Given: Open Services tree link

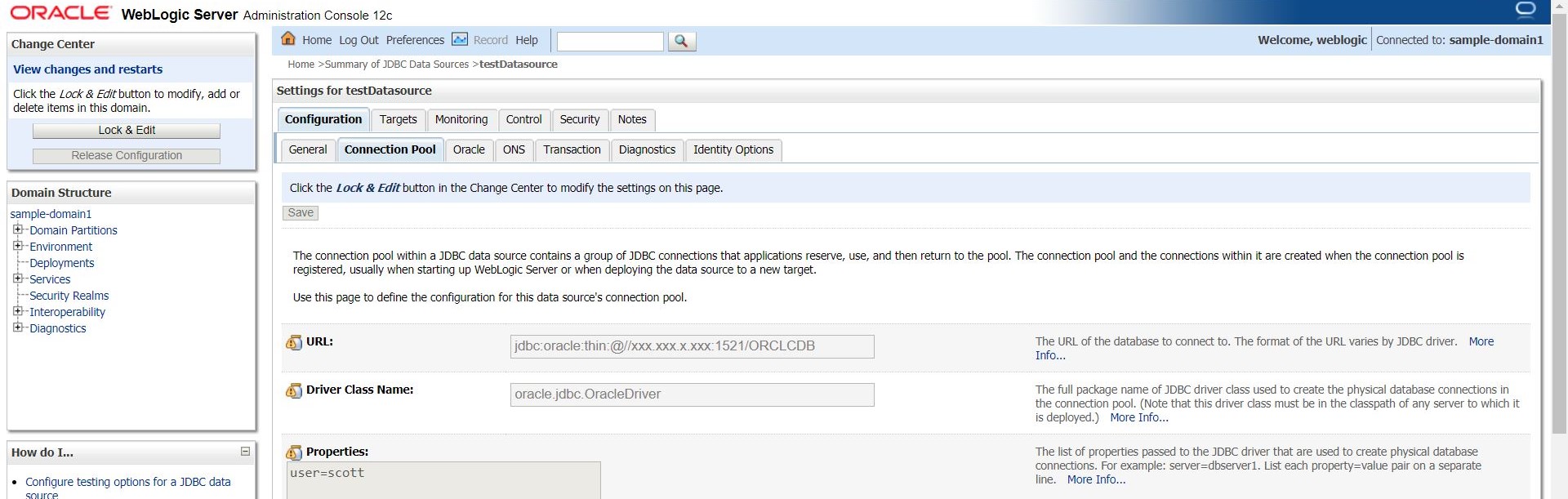Looking at the screenshot, I should (x=50, y=279).
